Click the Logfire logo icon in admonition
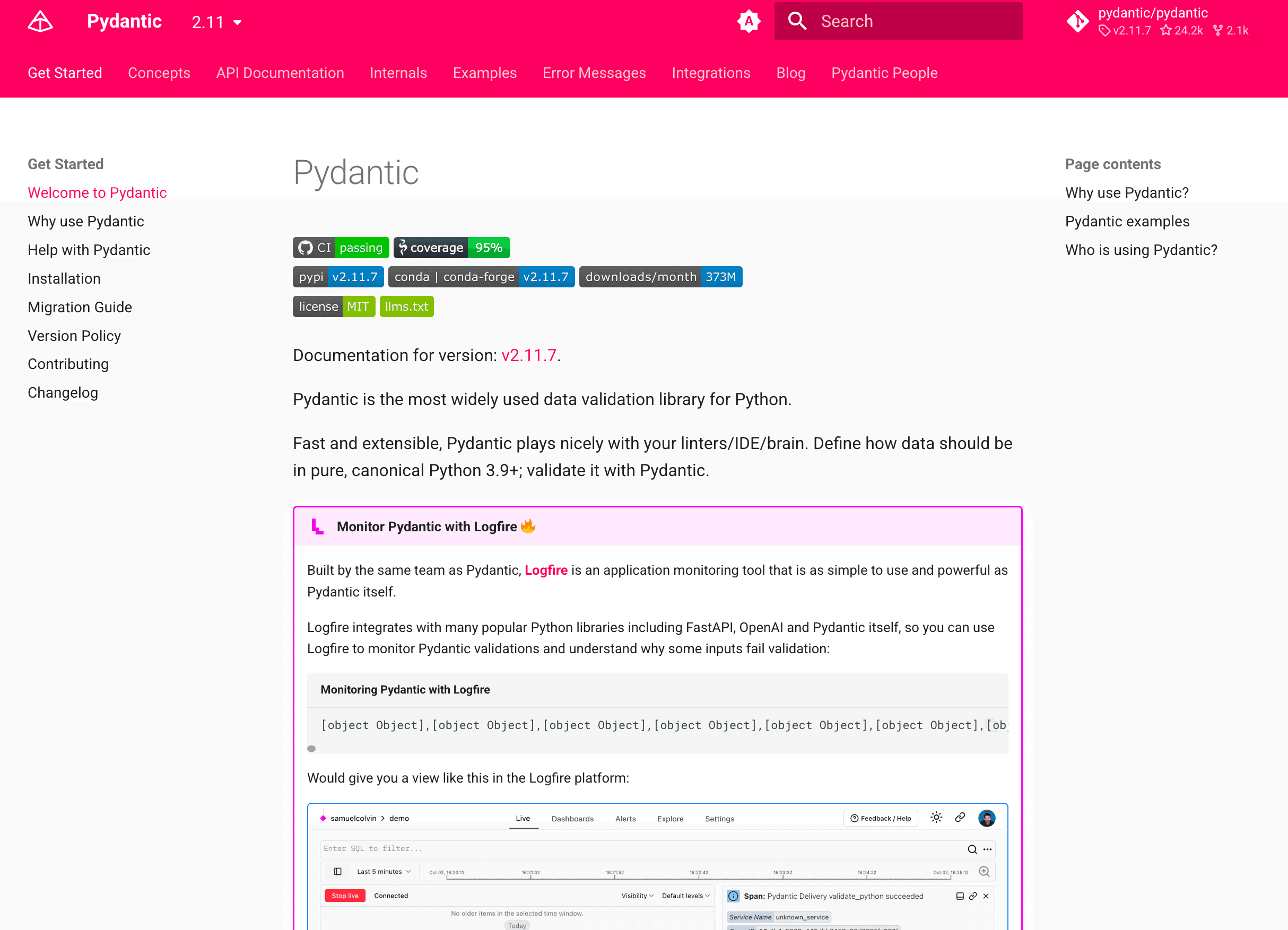Viewport: 1288px width, 930px height. click(317, 527)
